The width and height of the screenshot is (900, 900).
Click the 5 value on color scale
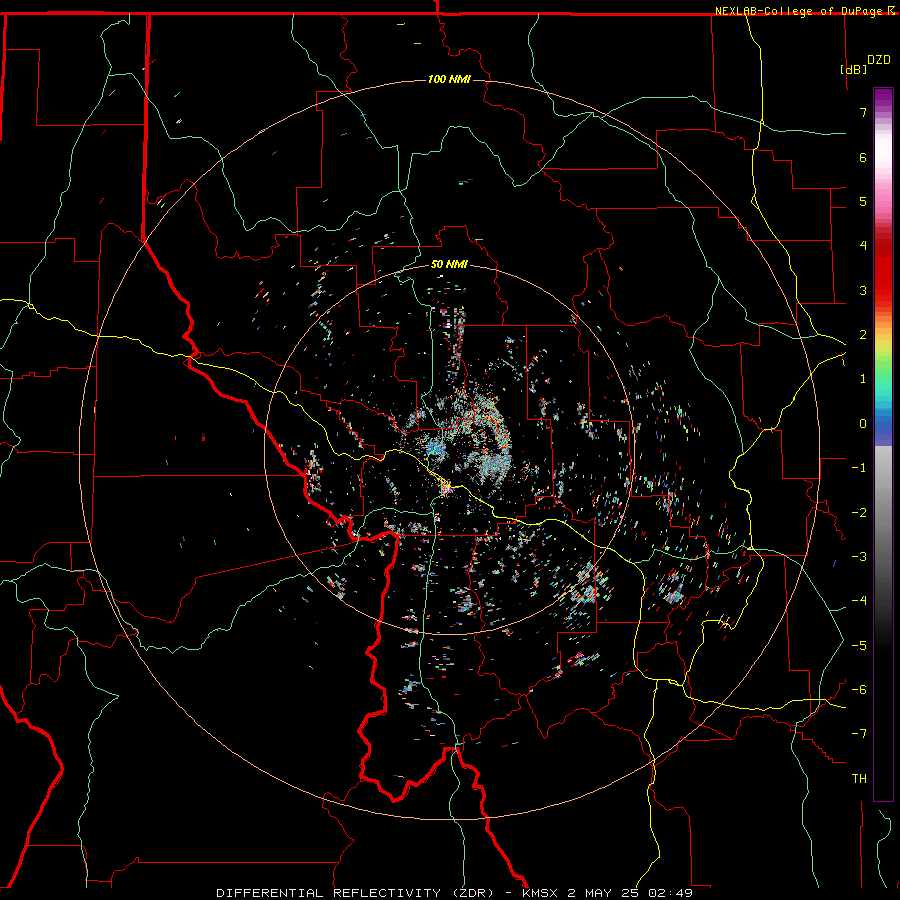click(x=863, y=201)
